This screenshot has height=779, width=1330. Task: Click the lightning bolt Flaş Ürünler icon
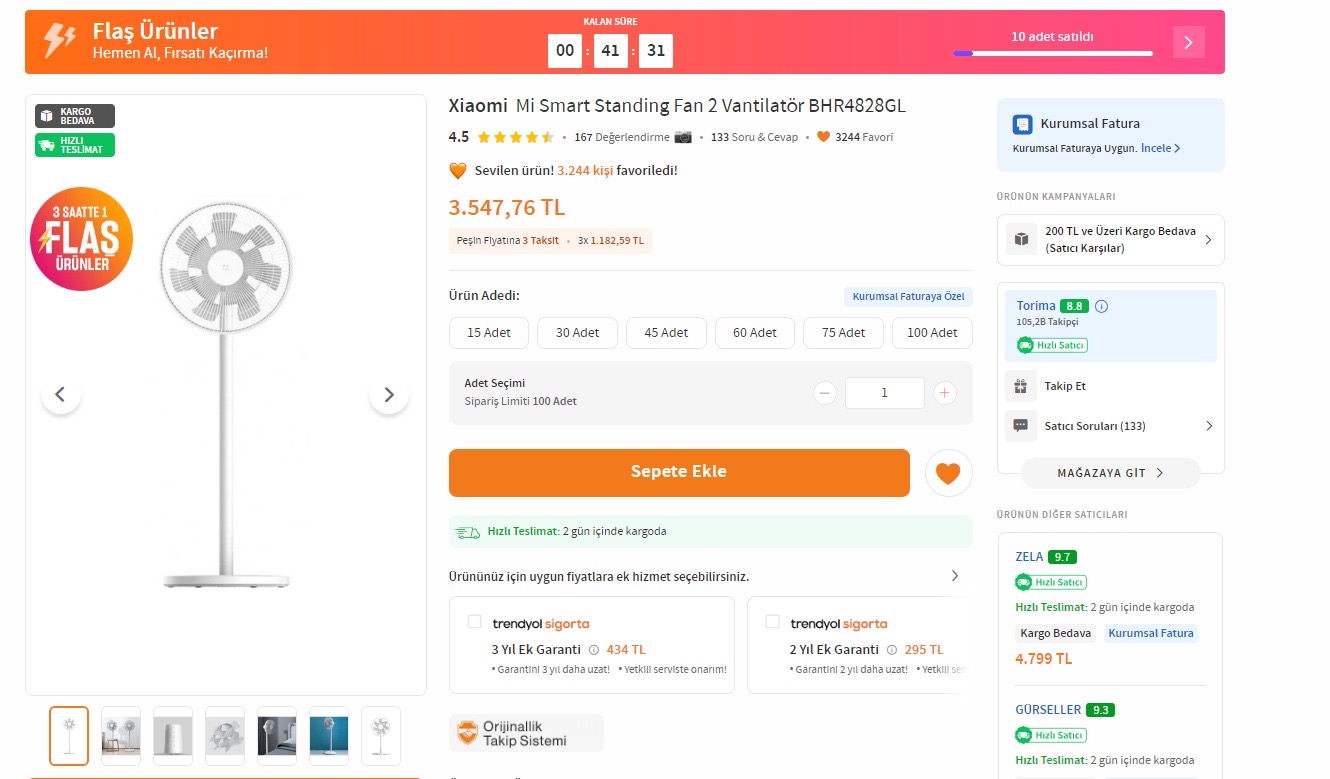(60, 41)
